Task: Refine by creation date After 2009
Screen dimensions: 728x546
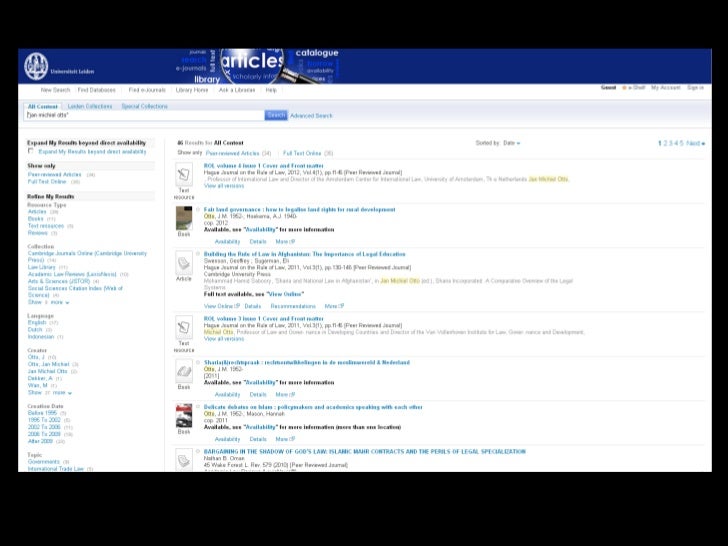Action: [40, 441]
